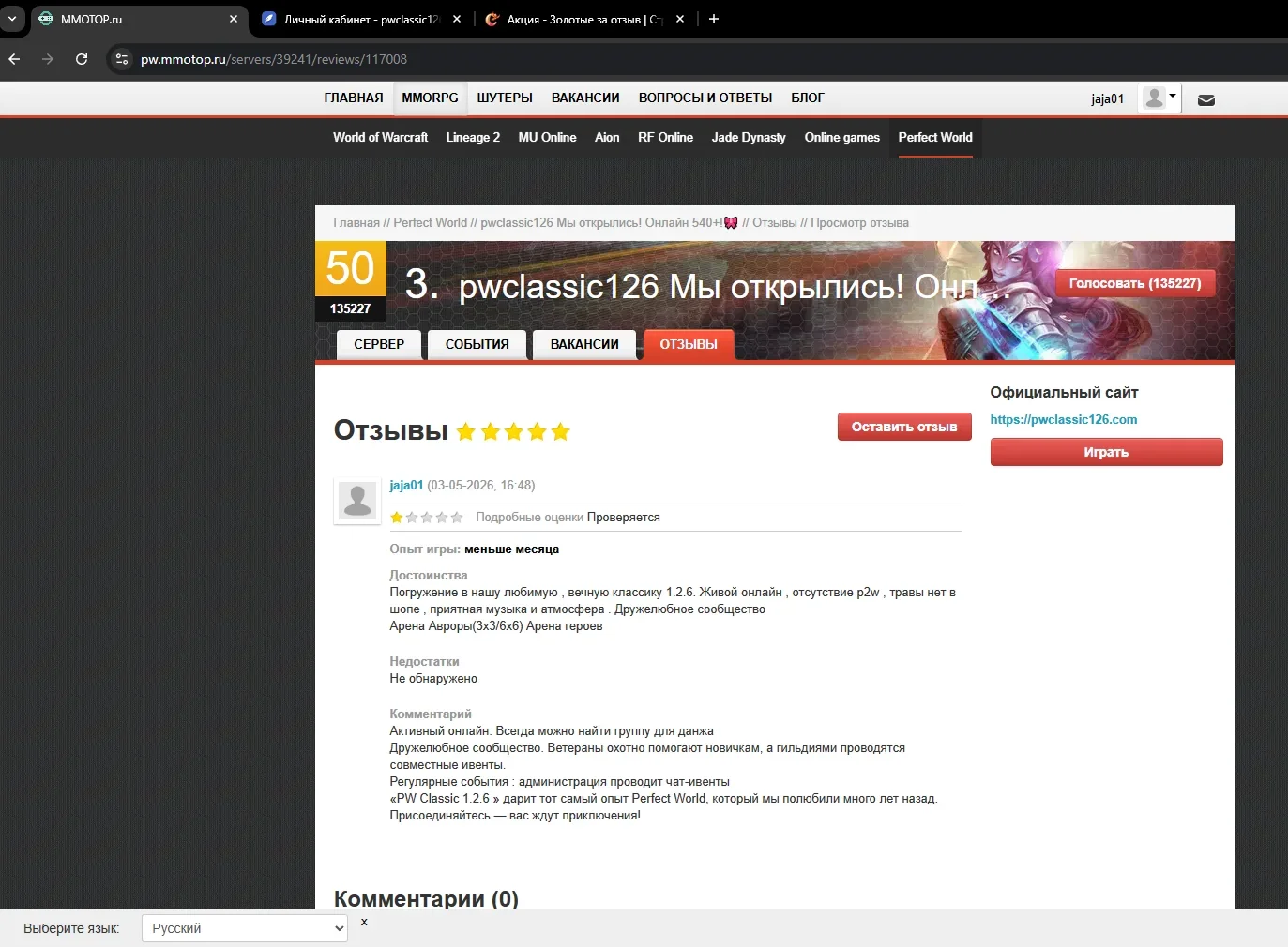The height and width of the screenshot is (947, 1288).
Task: Open a new browser tab with the plus icon
Action: 714,19
